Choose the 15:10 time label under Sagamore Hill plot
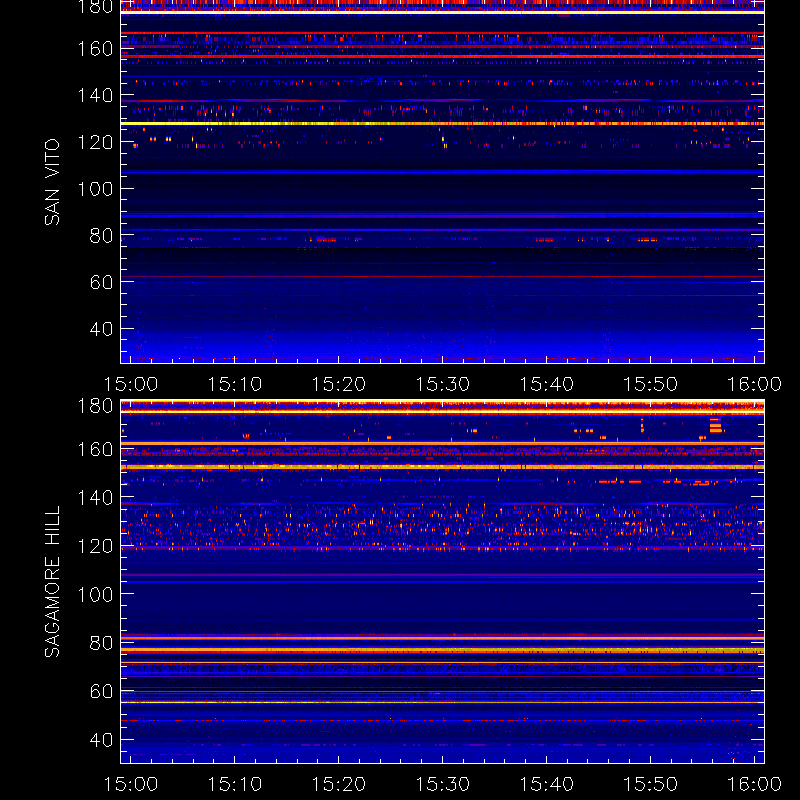800x800 pixels. (x=235, y=784)
